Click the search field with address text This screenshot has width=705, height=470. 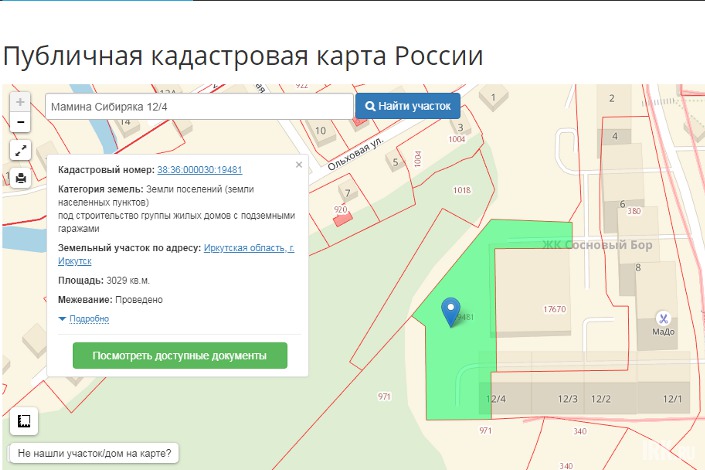point(199,107)
